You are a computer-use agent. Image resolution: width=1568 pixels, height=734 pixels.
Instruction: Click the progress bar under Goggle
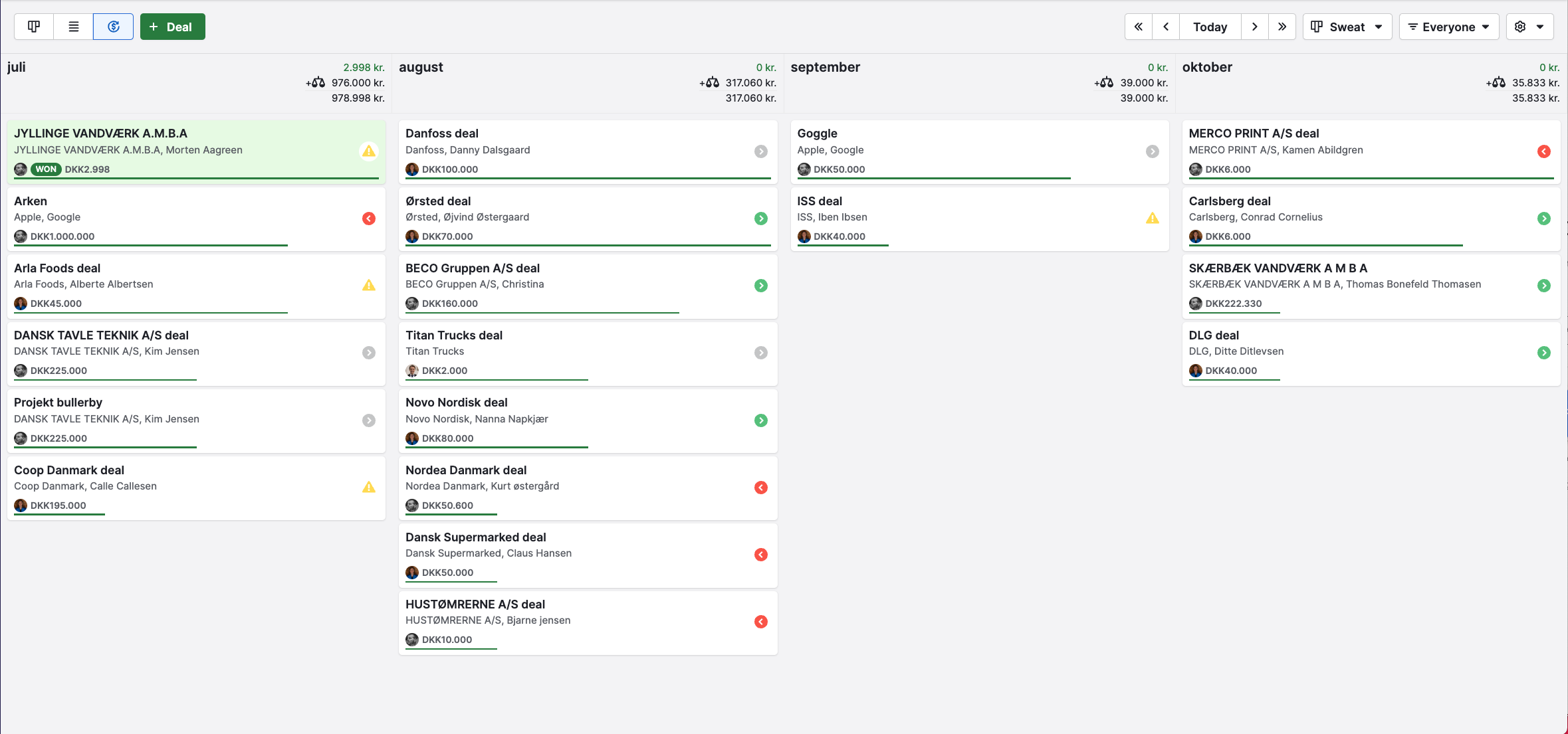tap(934, 178)
